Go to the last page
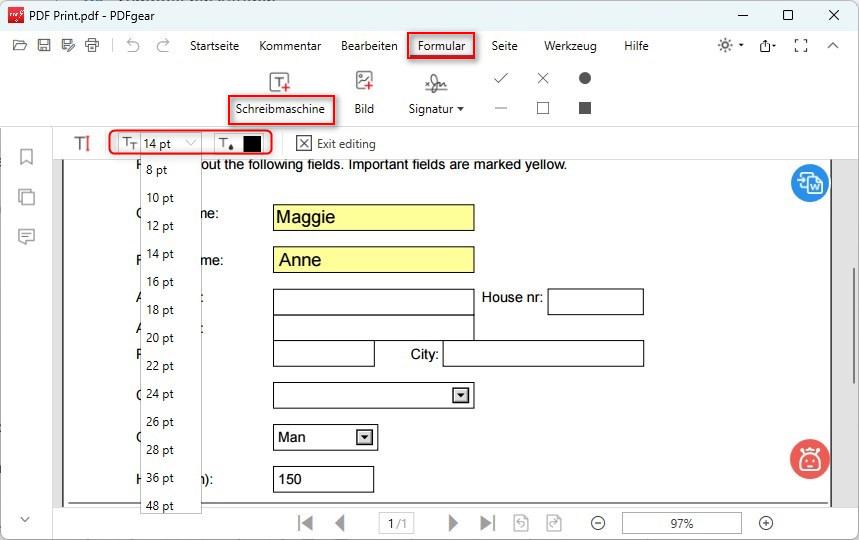The height and width of the screenshot is (540, 859). (x=487, y=523)
